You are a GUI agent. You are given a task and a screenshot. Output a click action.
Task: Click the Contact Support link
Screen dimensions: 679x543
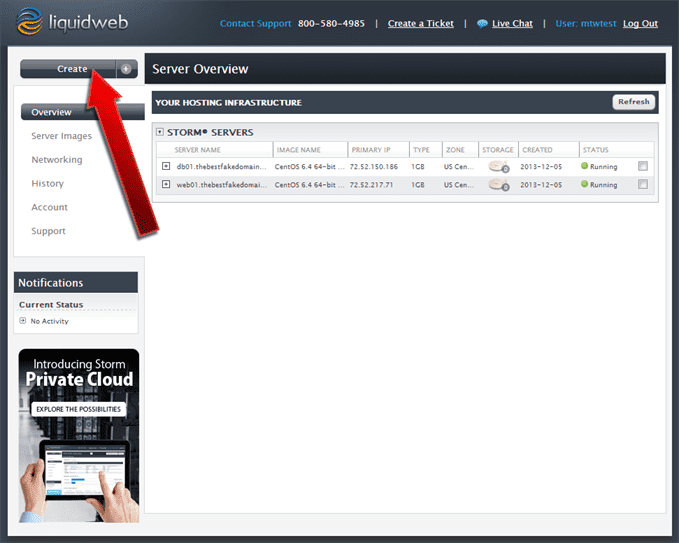(x=255, y=24)
